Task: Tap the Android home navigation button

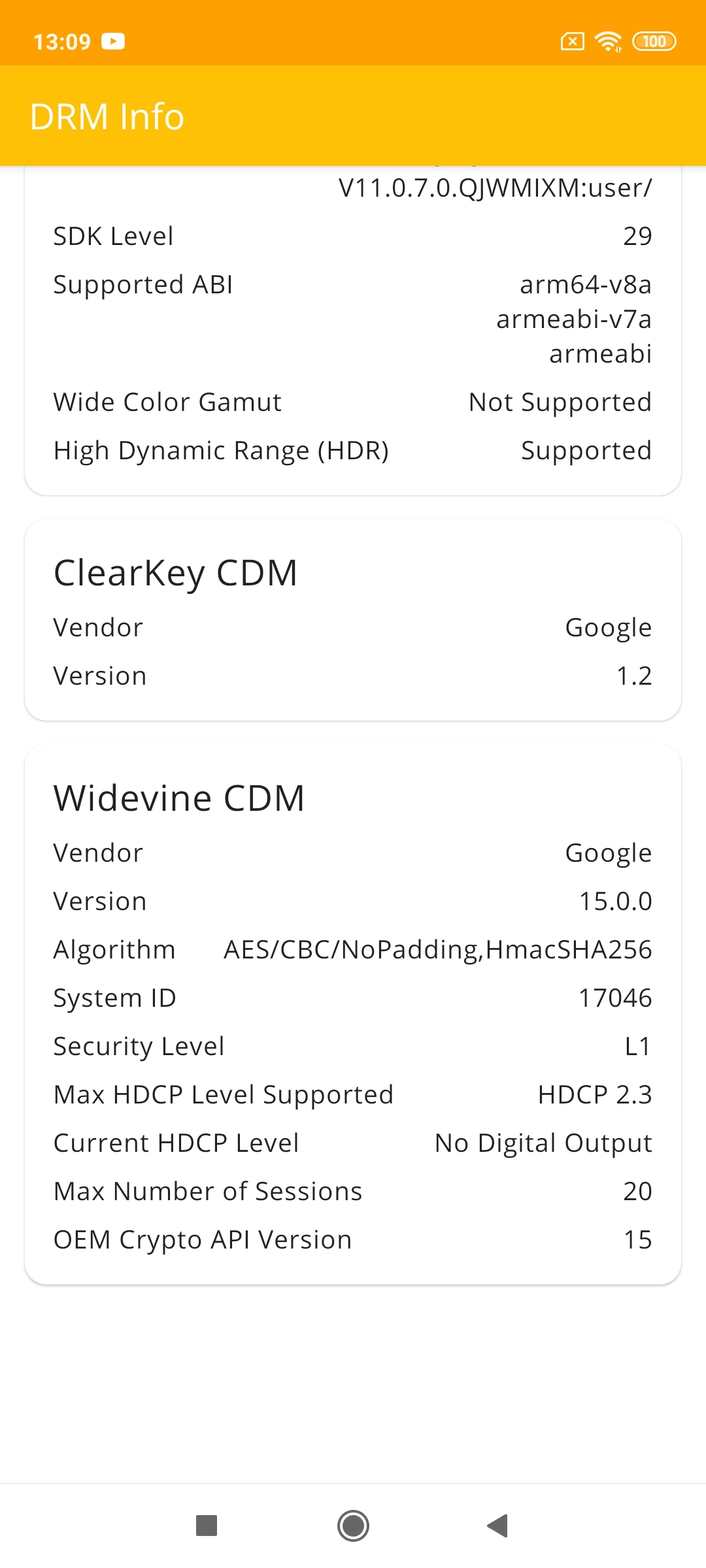Action: coord(353,1526)
